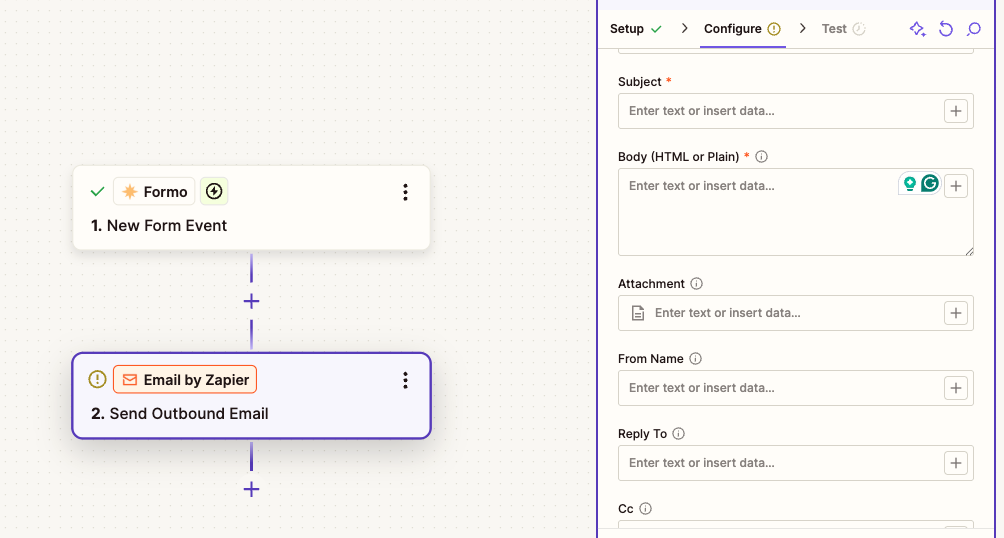The width and height of the screenshot is (1004, 538).
Task: Switch to the Setup tab
Action: 636,29
